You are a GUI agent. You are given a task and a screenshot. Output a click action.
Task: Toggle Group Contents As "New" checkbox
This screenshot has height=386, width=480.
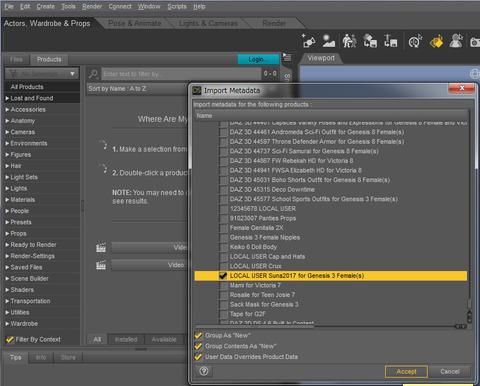coord(198,346)
